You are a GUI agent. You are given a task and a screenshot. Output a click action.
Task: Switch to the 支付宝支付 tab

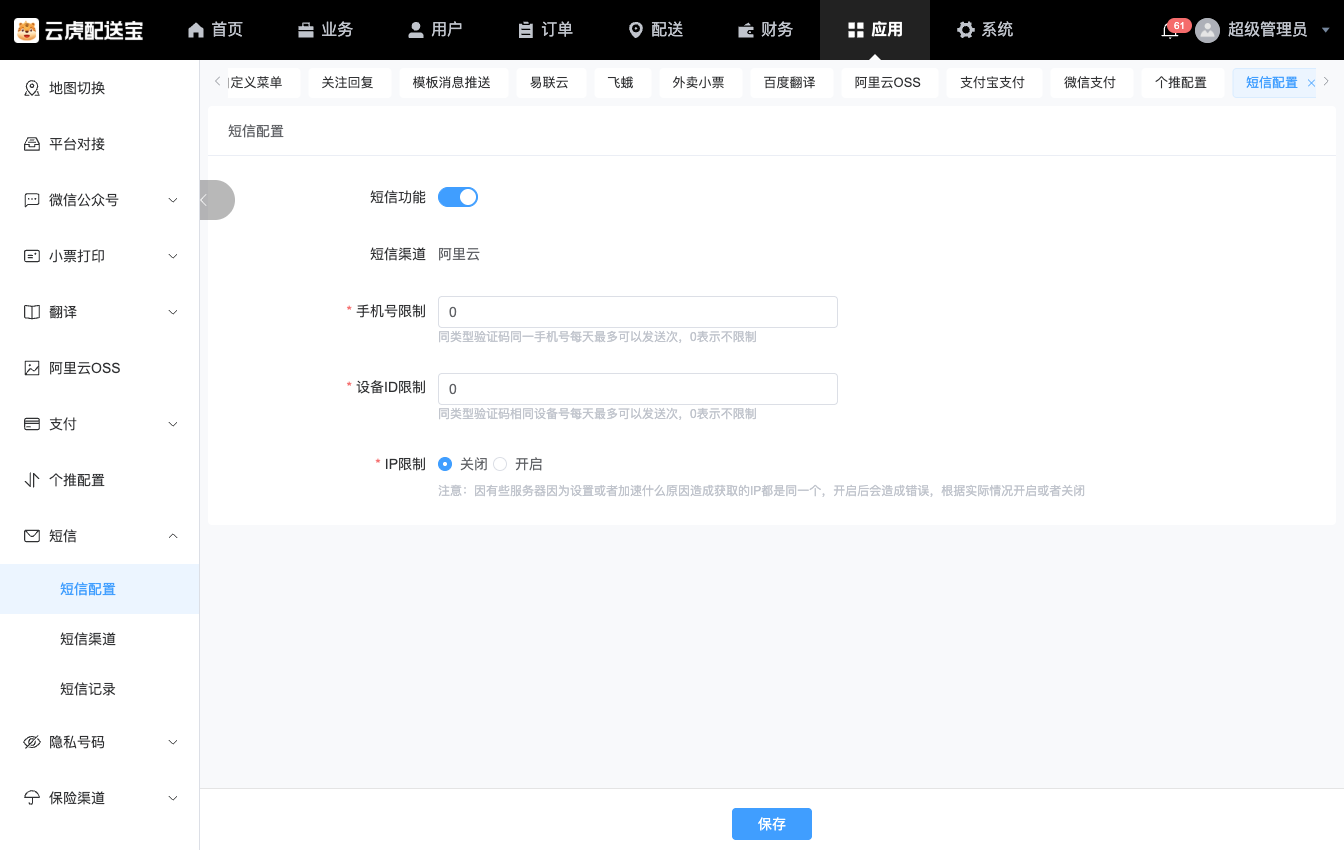click(x=993, y=83)
